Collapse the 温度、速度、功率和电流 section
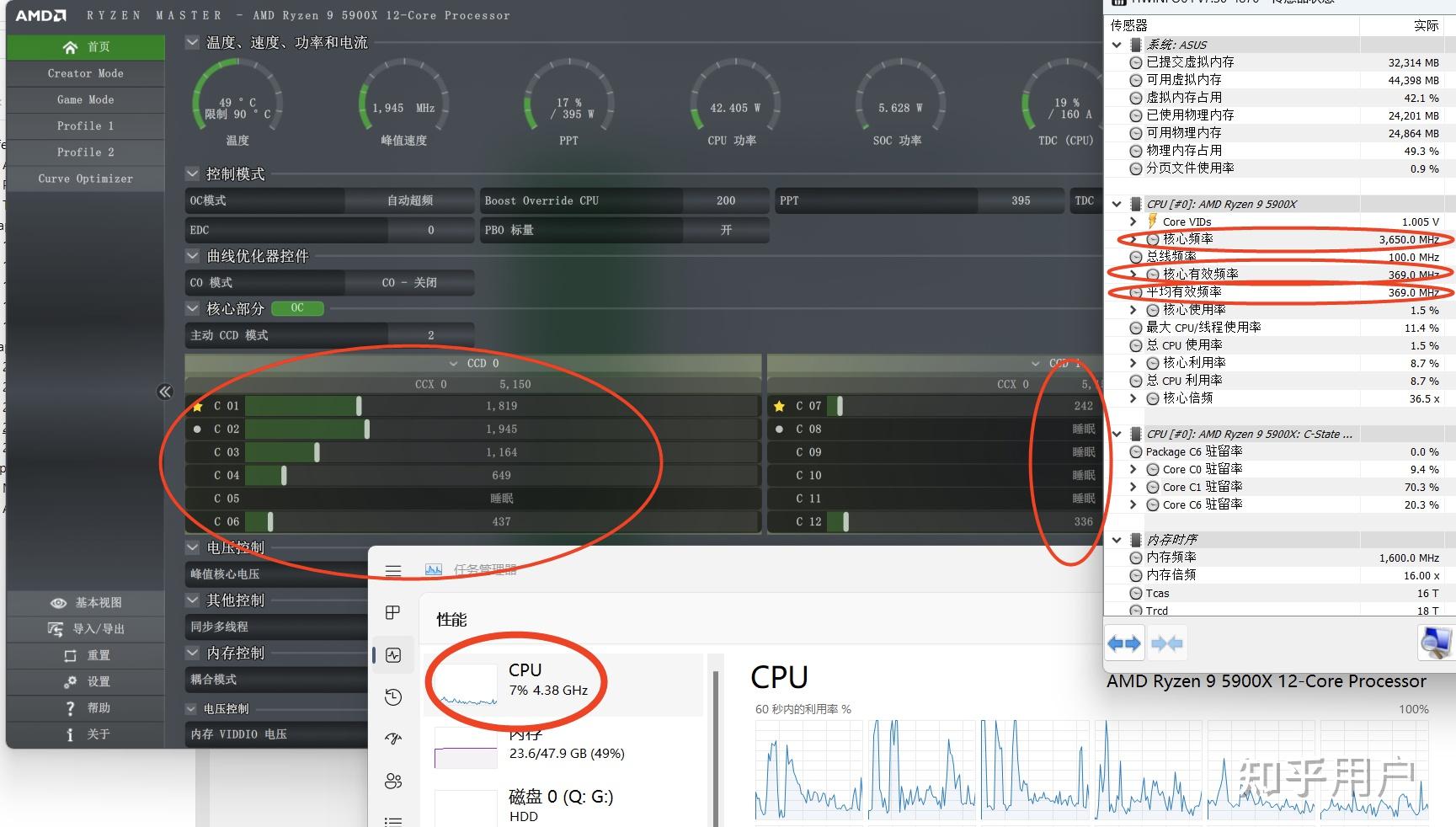Viewport: 1456px width, 827px height. click(x=192, y=42)
